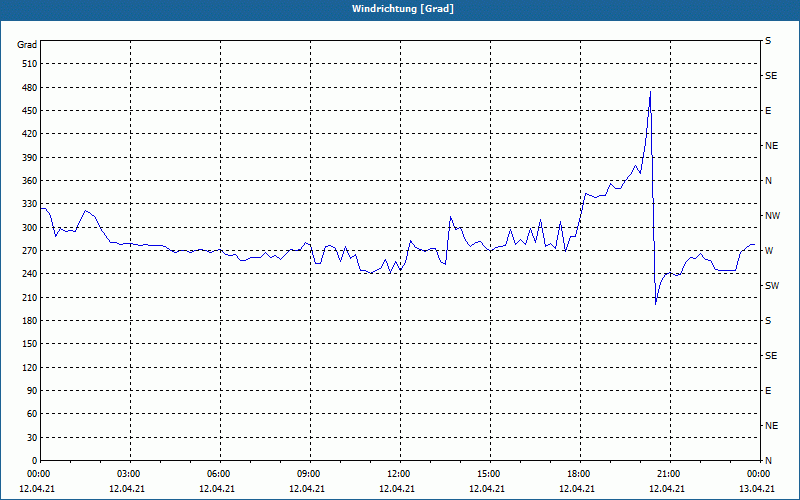Click the 06:00 time label
Screen dimensions: 800x500
point(218,474)
